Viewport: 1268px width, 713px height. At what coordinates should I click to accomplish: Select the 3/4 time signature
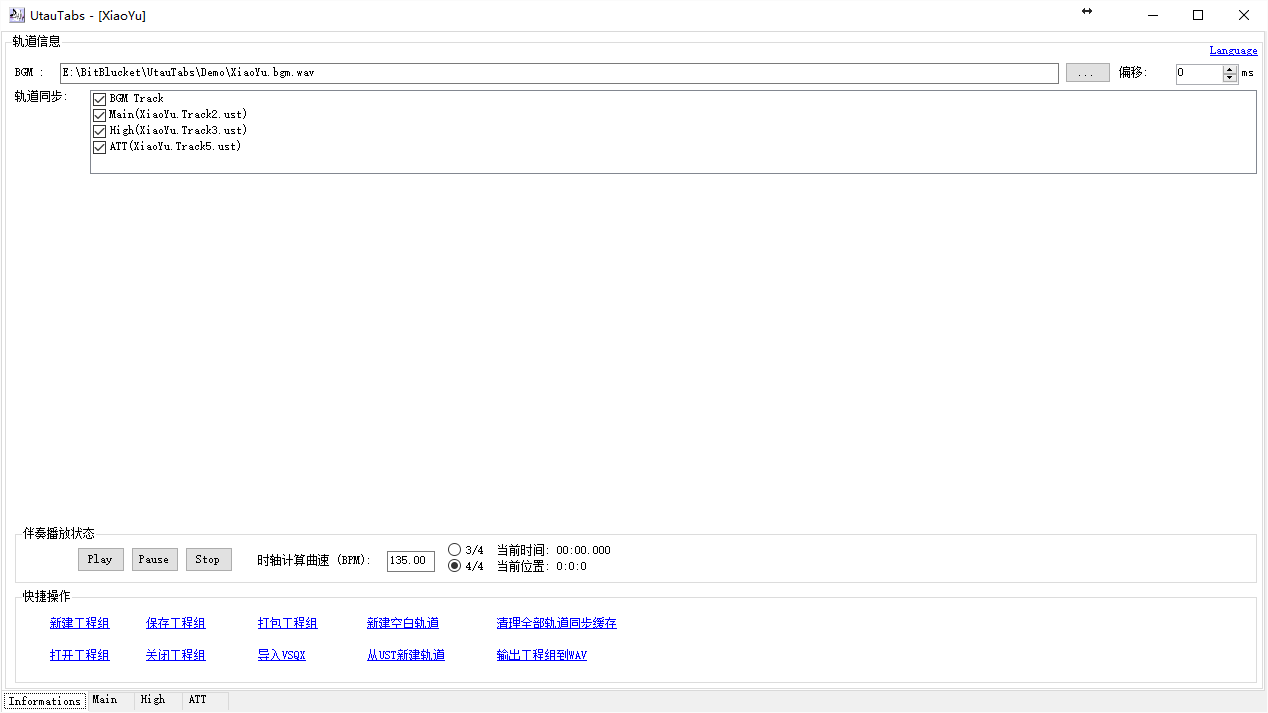tap(455, 550)
